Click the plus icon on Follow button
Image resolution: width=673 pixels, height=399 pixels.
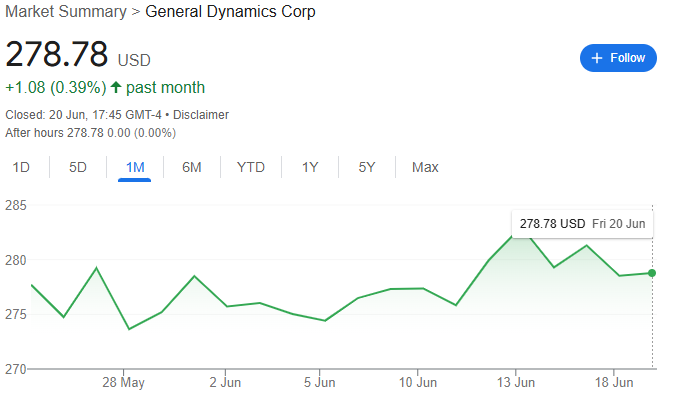pyautogui.click(x=597, y=58)
